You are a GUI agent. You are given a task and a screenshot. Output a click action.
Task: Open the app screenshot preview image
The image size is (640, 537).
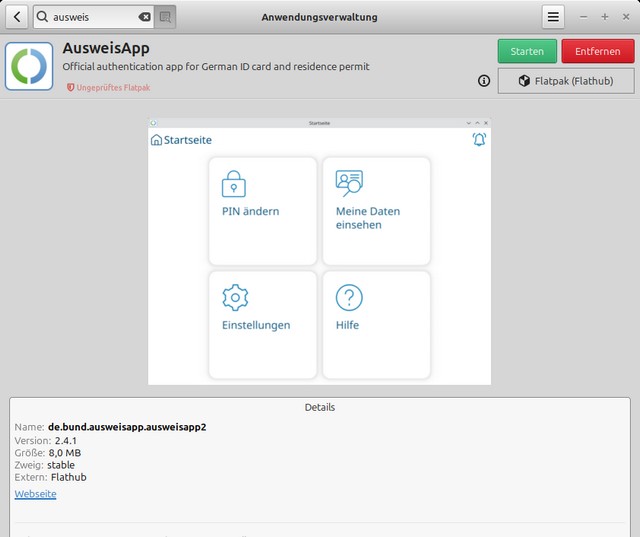(319, 251)
